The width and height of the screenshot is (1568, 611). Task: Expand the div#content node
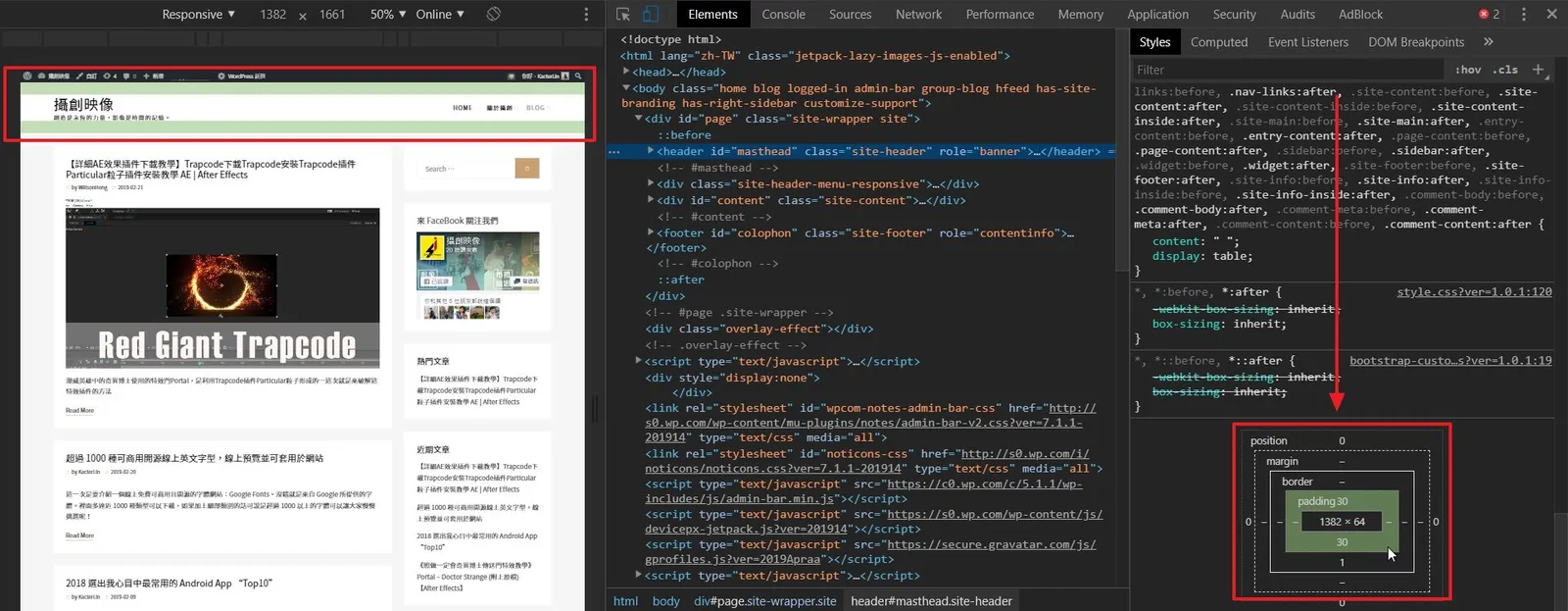[651, 200]
